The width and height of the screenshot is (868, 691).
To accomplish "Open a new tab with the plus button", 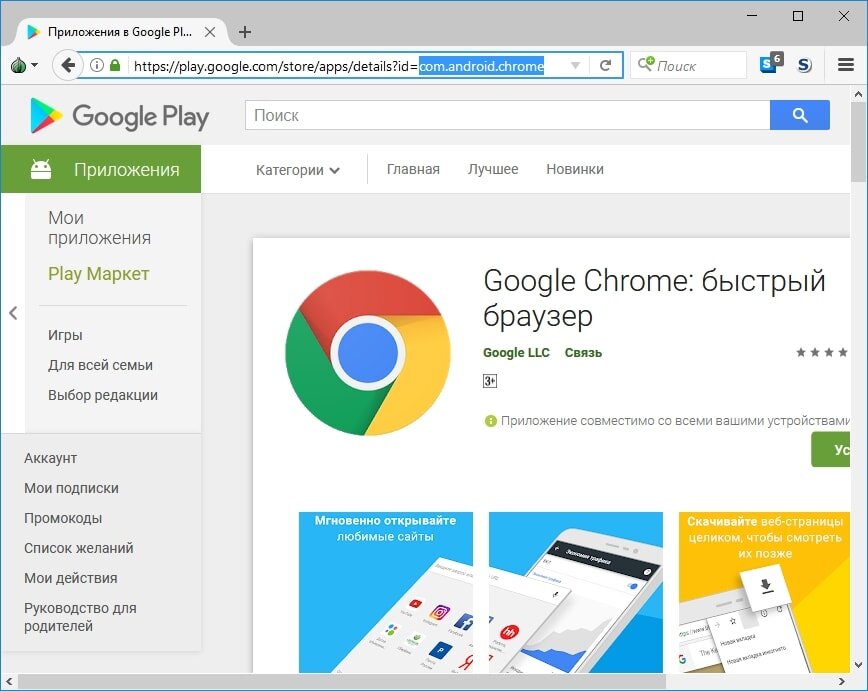I will [x=245, y=32].
